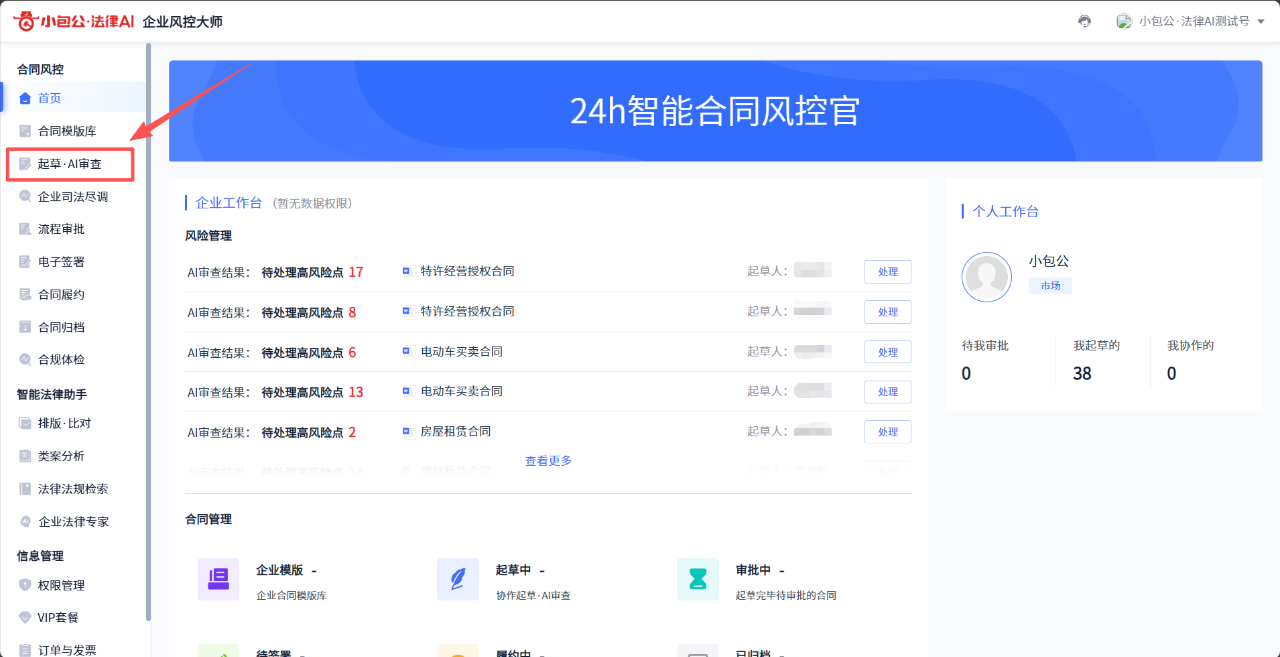Viewport: 1280px width, 657px height.
Task: Open 起草·AI审查 in the sidebar
Action: [69, 164]
